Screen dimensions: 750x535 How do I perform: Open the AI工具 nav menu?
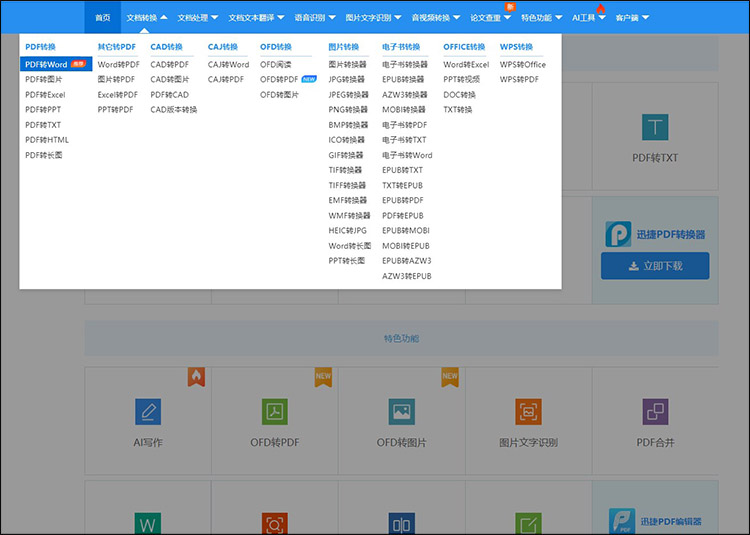(x=588, y=18)
